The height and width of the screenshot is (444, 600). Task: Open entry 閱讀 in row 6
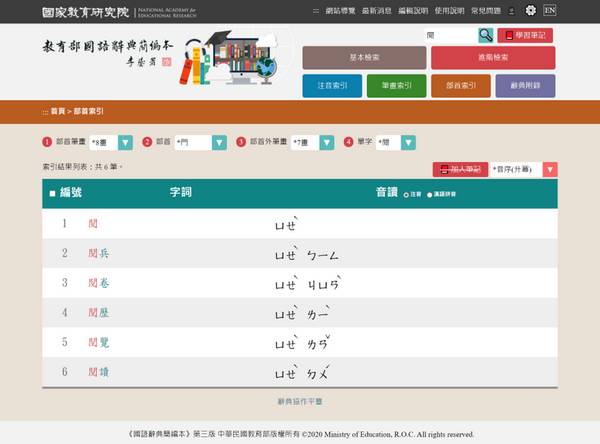coord(99,372)
